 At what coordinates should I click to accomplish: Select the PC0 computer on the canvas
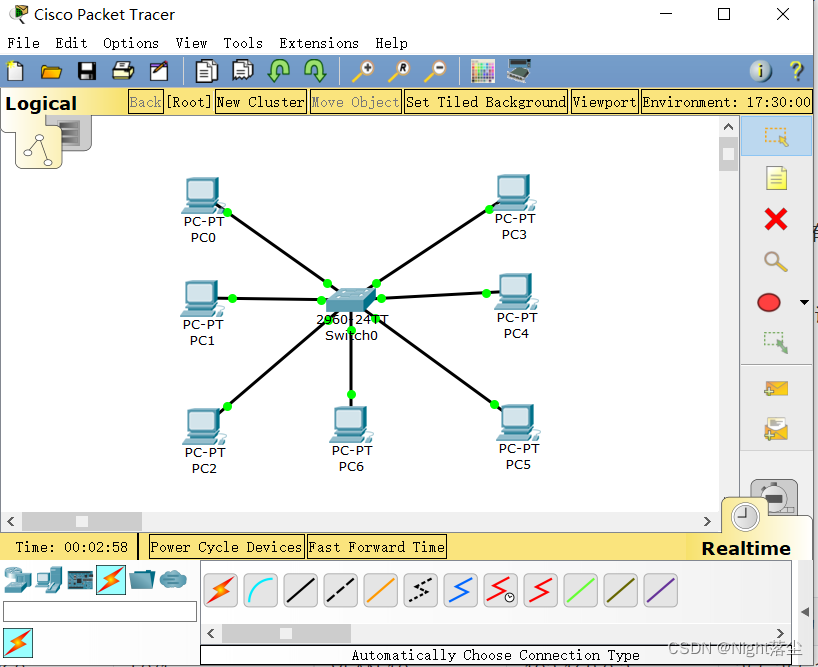(x=203, y=196)
